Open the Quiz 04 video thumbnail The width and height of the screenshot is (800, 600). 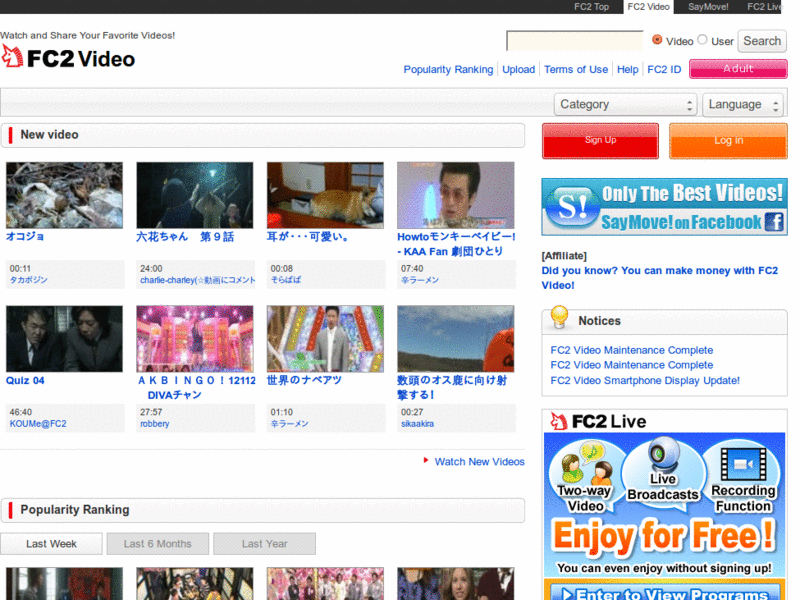(64, 339)
